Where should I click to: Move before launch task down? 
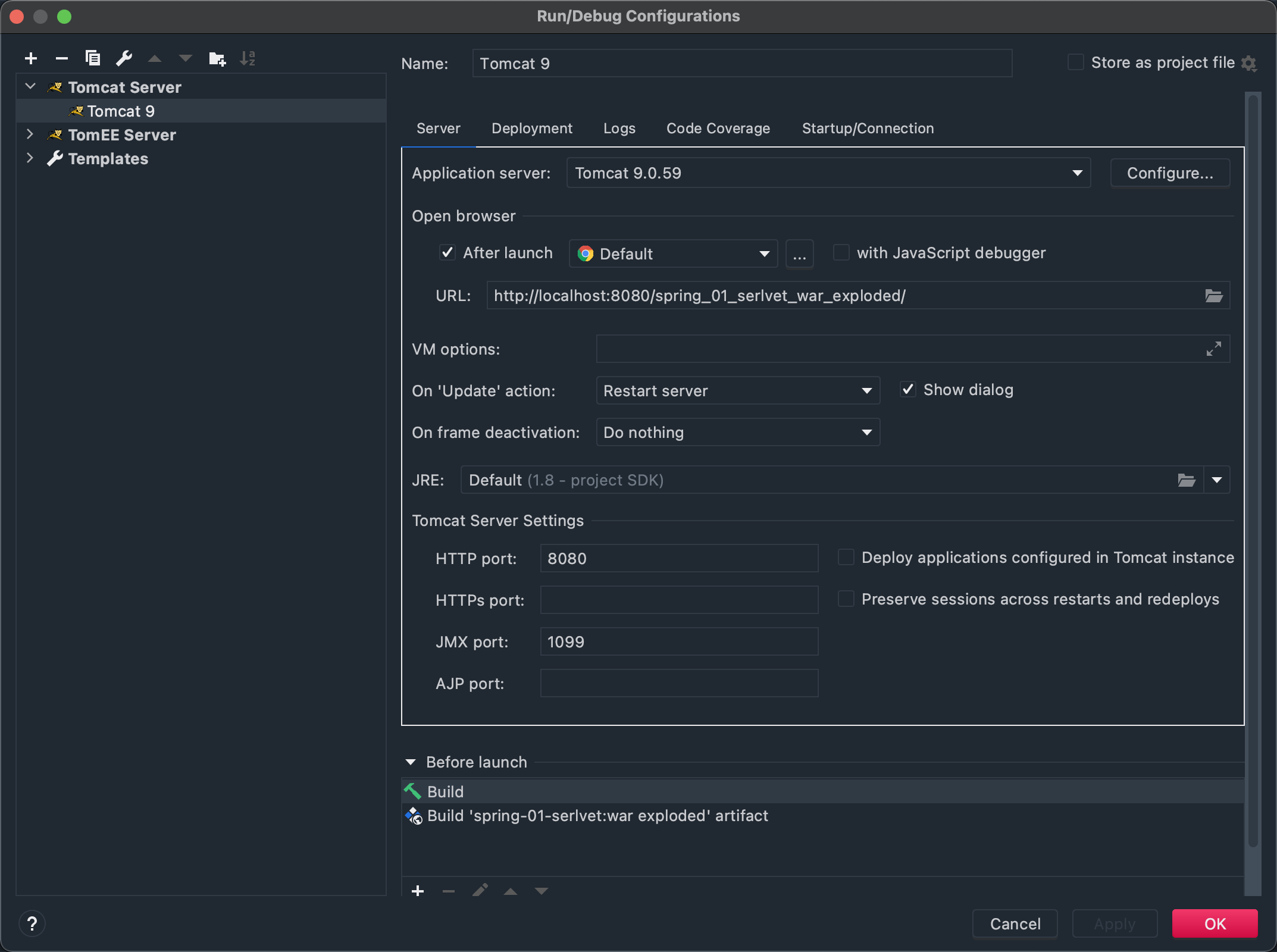tap(542, 891)
